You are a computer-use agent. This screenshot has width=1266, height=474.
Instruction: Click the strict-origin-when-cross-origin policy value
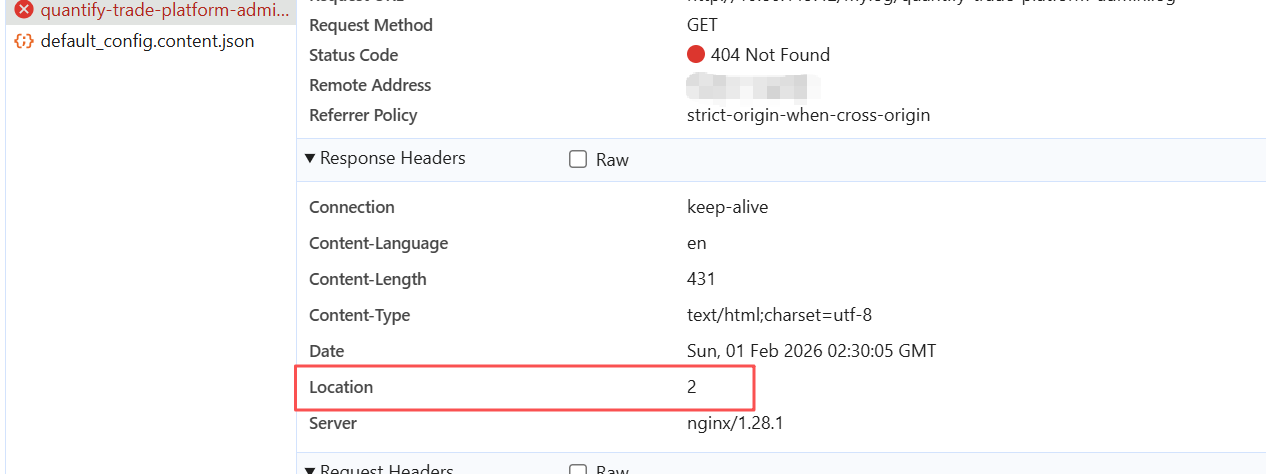808,115
